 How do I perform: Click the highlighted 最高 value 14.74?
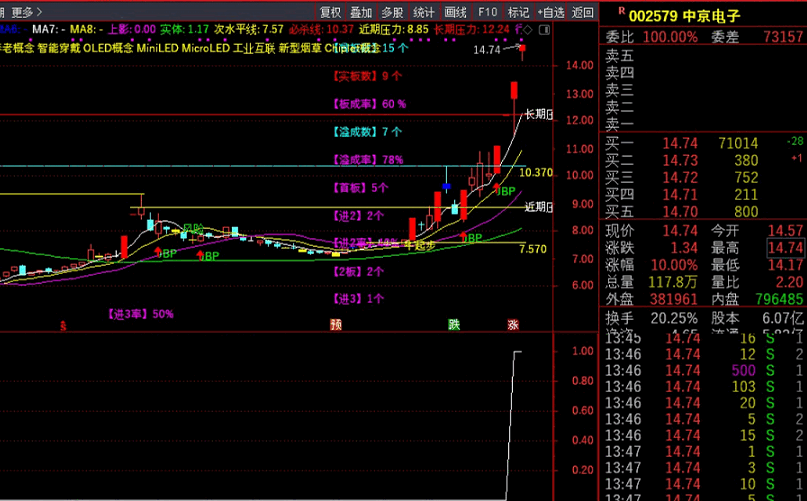point(785,248)
